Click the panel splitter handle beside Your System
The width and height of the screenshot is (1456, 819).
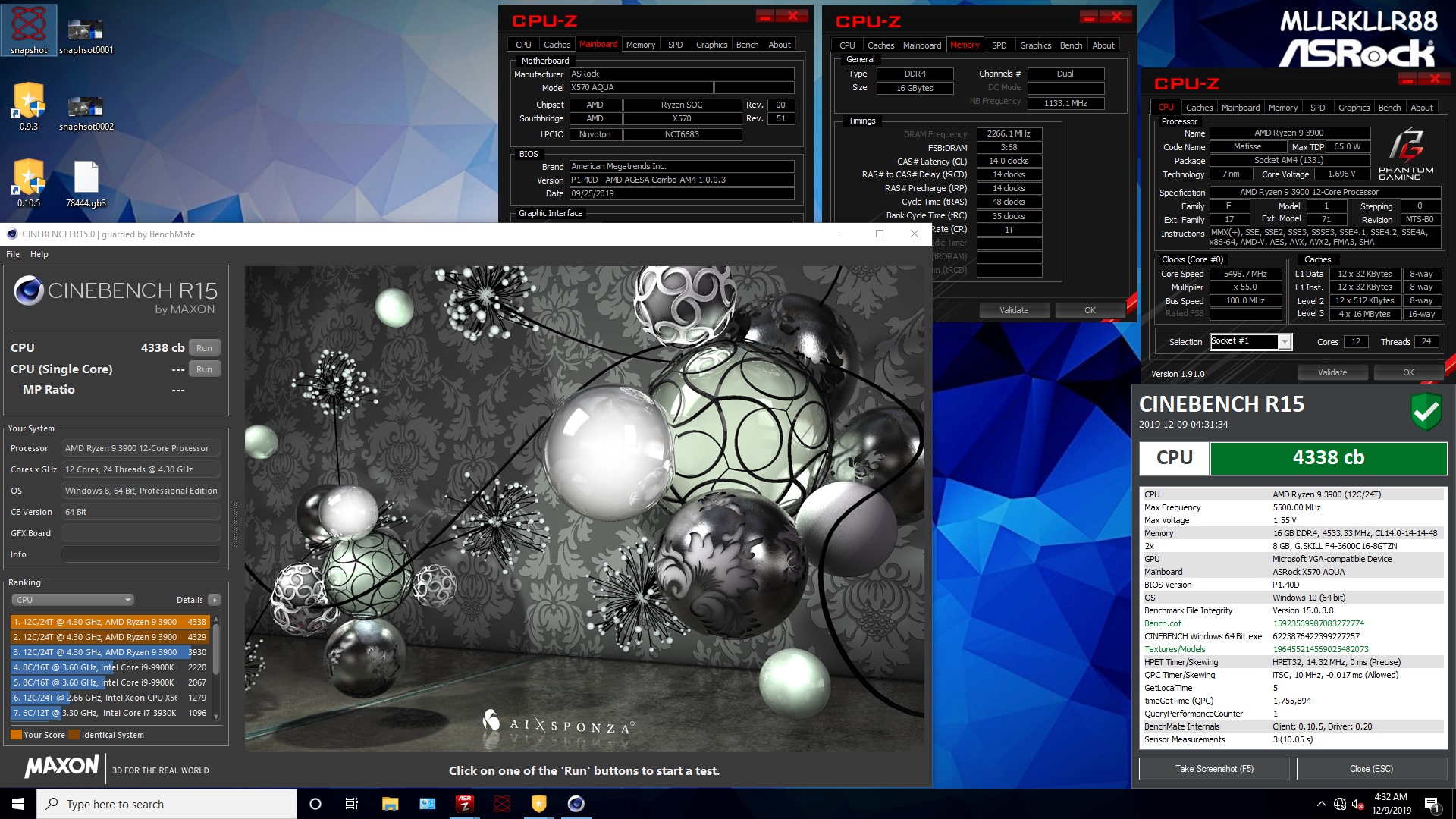(235, 523)
